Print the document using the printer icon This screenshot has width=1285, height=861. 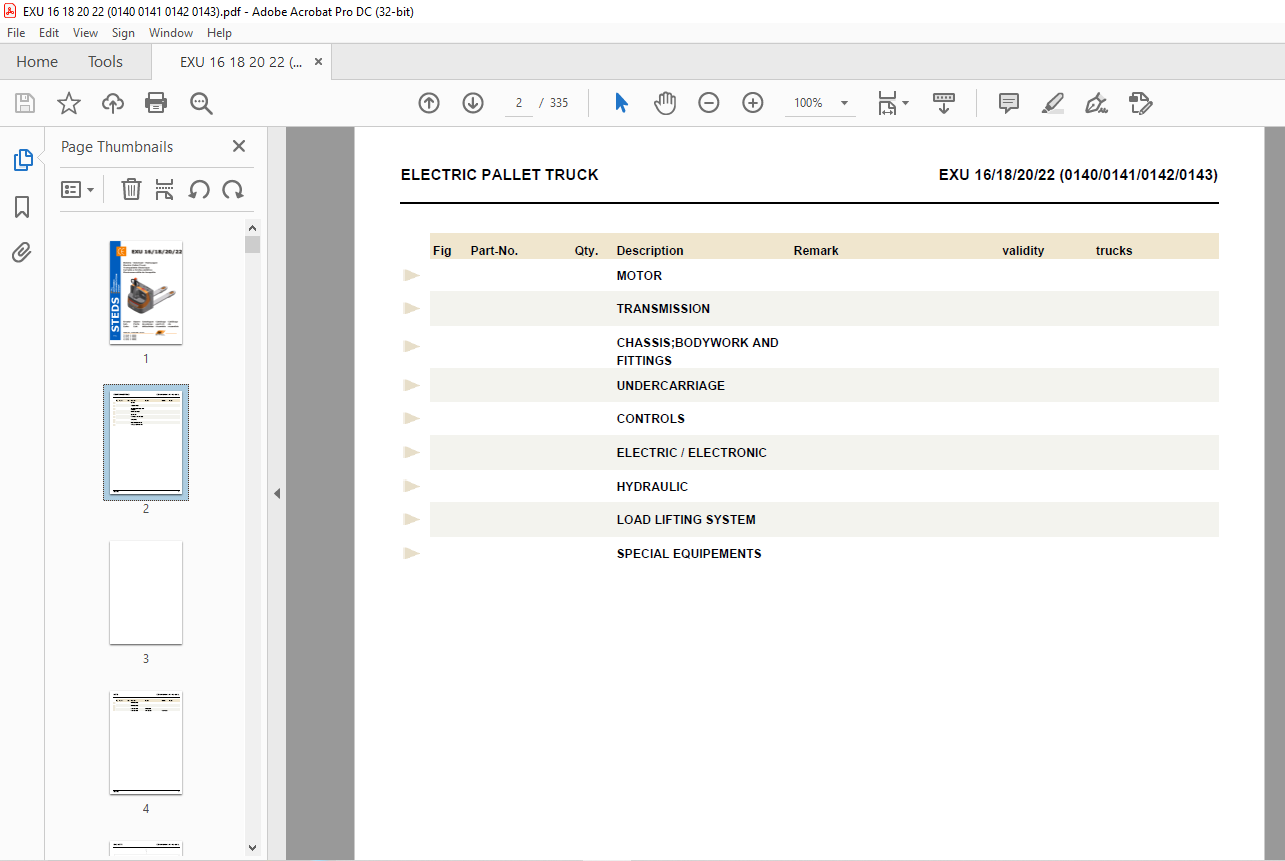[x=156, y=103]
